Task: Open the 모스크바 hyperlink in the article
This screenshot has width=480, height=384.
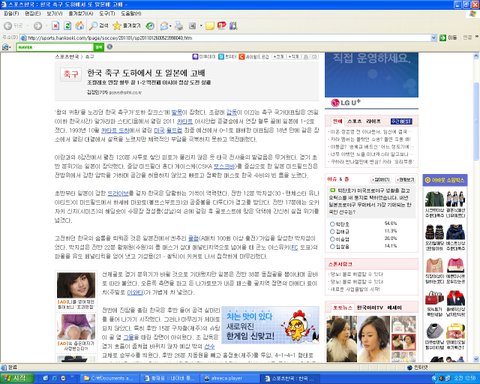Action: (x=225, y=166)
